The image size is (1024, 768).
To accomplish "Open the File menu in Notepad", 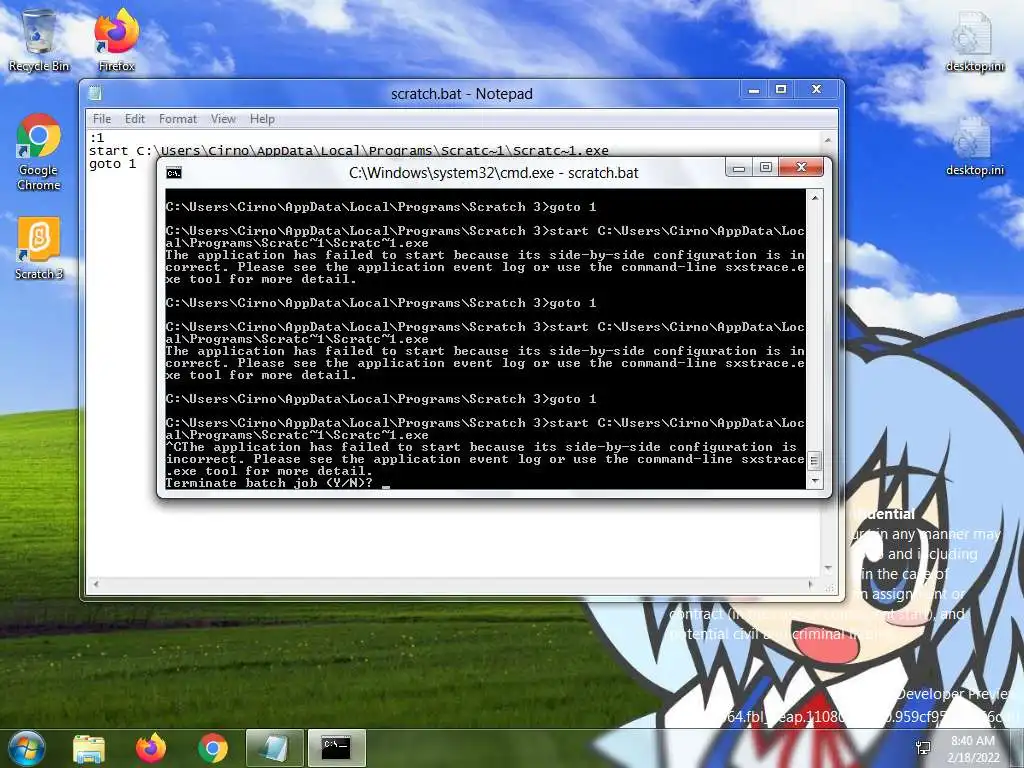I will click(x=102, y=119).
